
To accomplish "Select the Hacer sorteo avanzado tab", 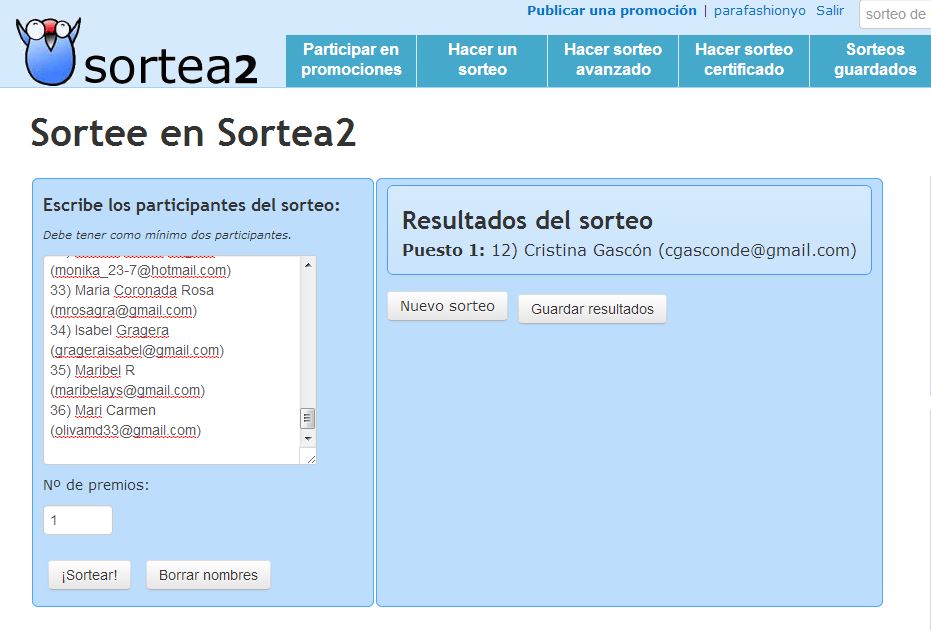I will coord(613,60).
